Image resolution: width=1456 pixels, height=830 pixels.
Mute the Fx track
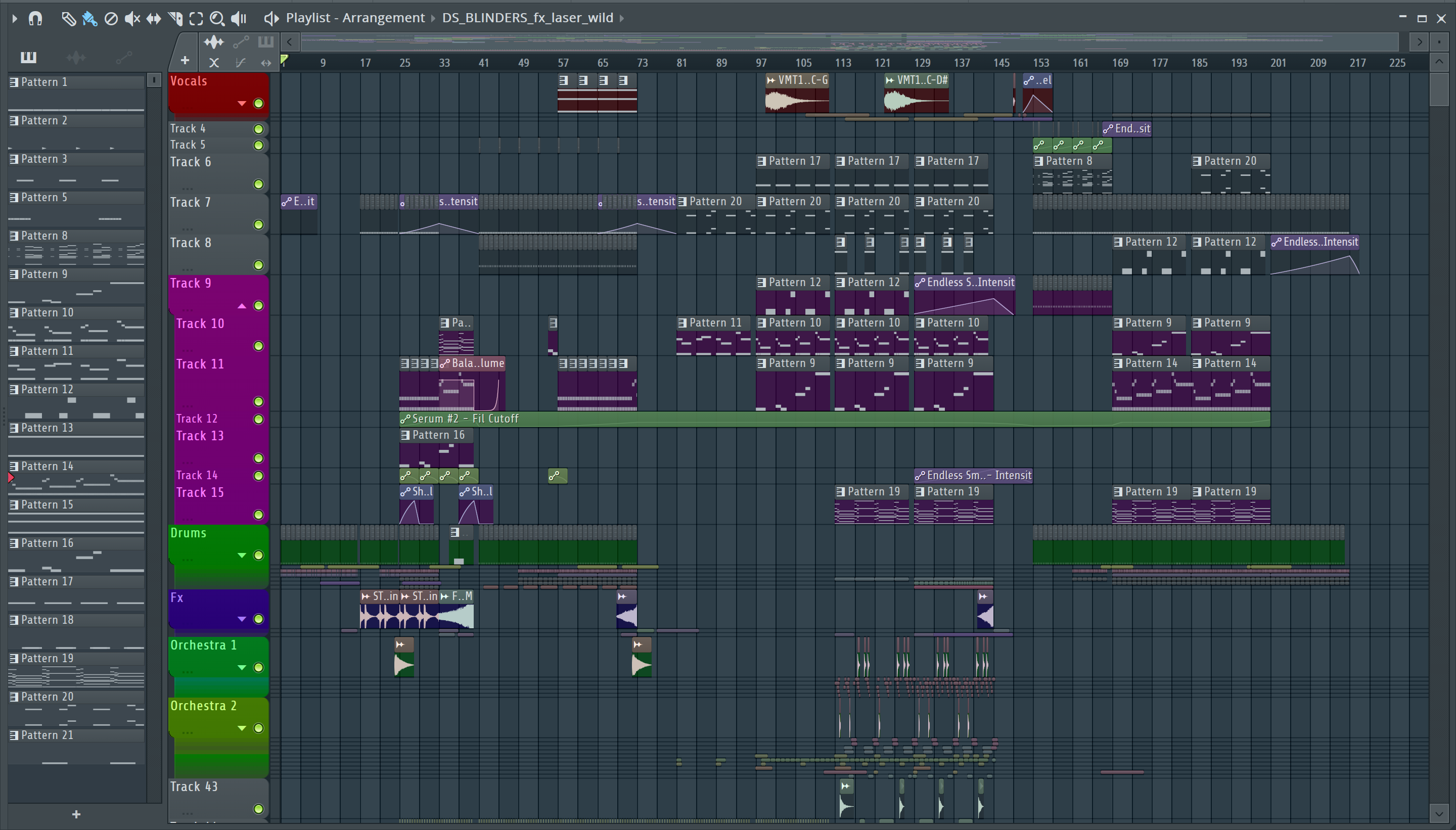(x=258, y=619)
